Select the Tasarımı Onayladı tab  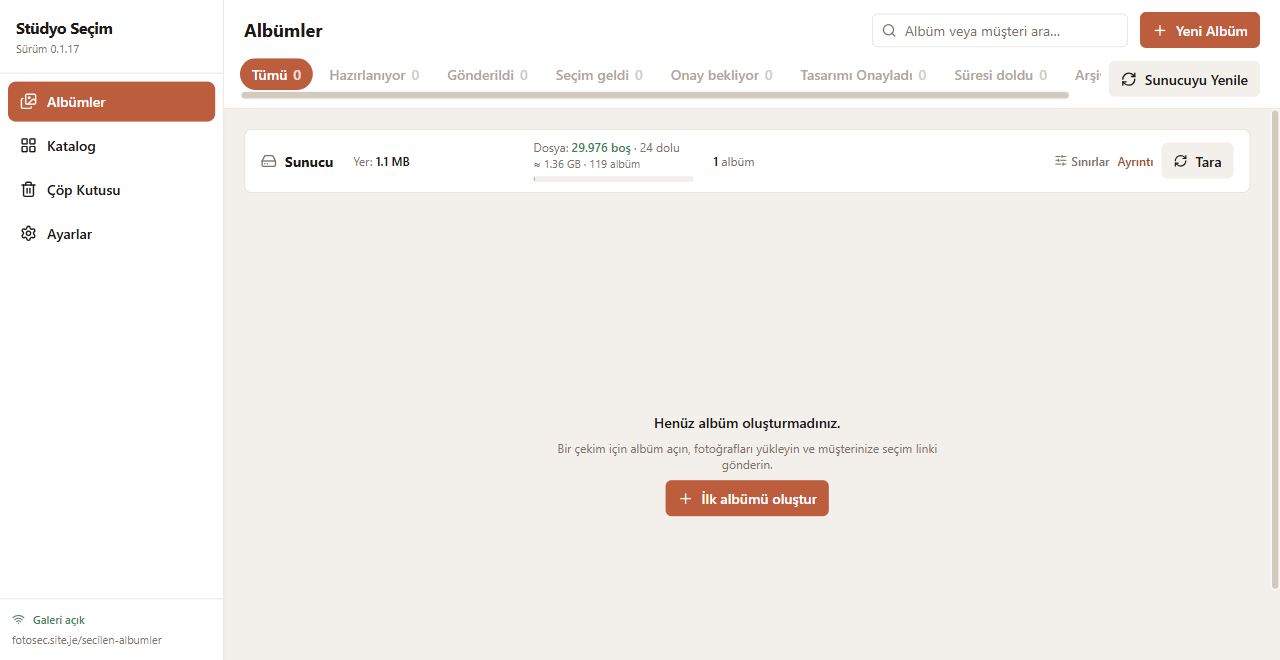863,75
